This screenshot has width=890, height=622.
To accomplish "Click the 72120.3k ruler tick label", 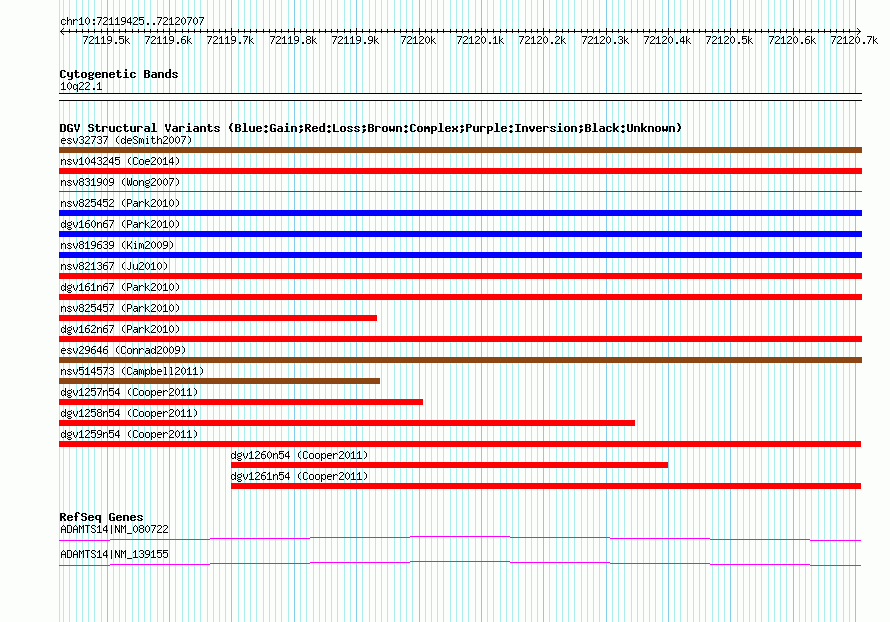I will pyautogui.click(x=605, y=40).
